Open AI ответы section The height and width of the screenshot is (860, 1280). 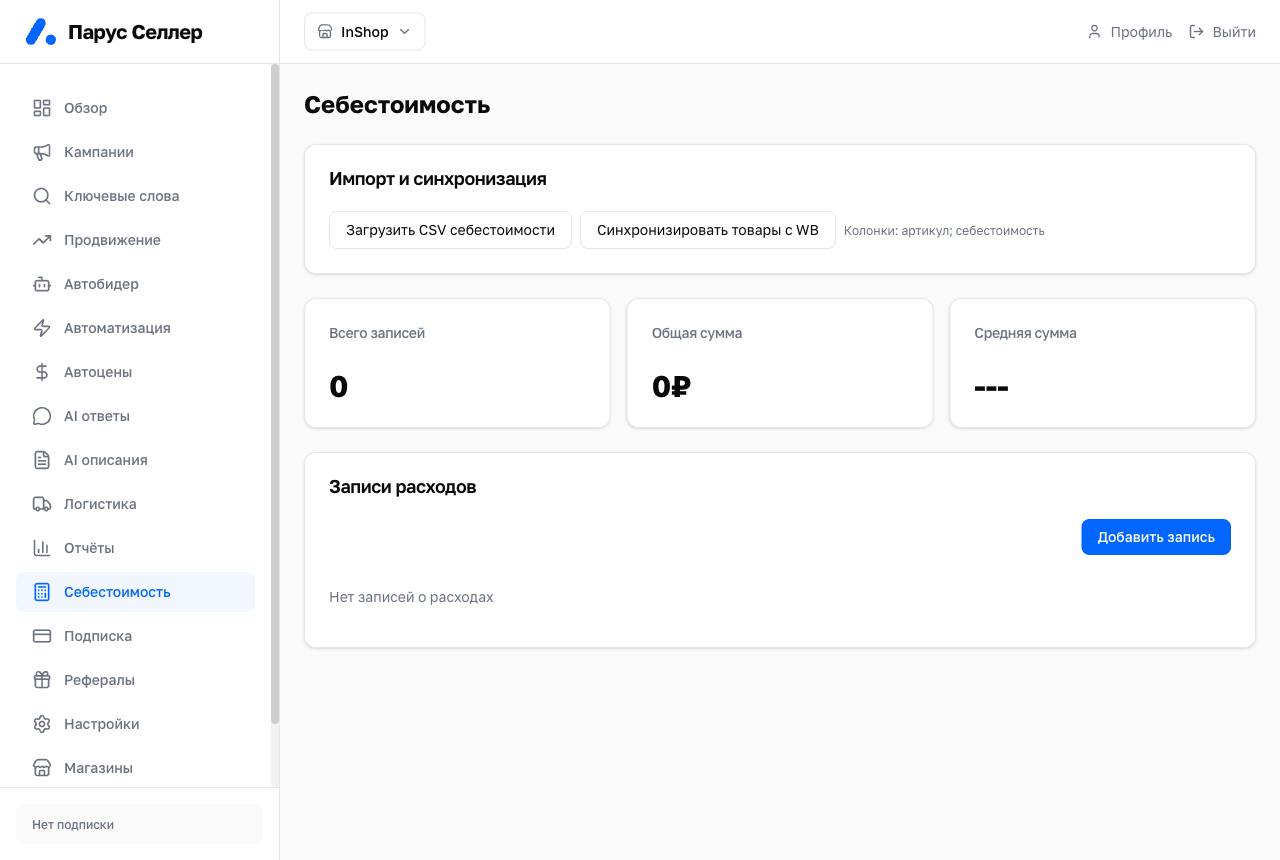tap(136, 416)
